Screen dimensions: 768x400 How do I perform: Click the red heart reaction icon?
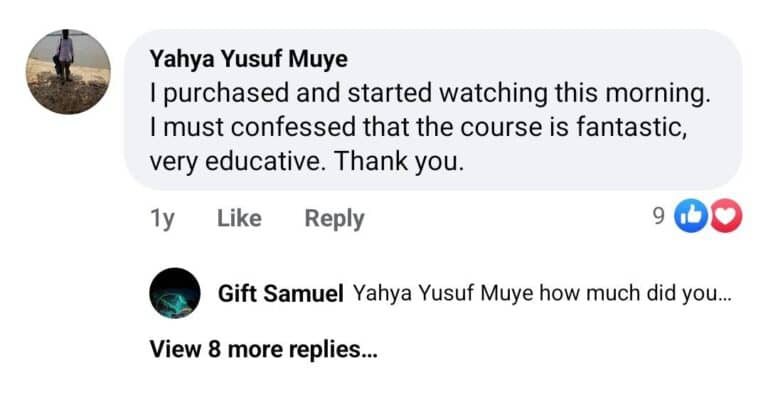point(725,216)
